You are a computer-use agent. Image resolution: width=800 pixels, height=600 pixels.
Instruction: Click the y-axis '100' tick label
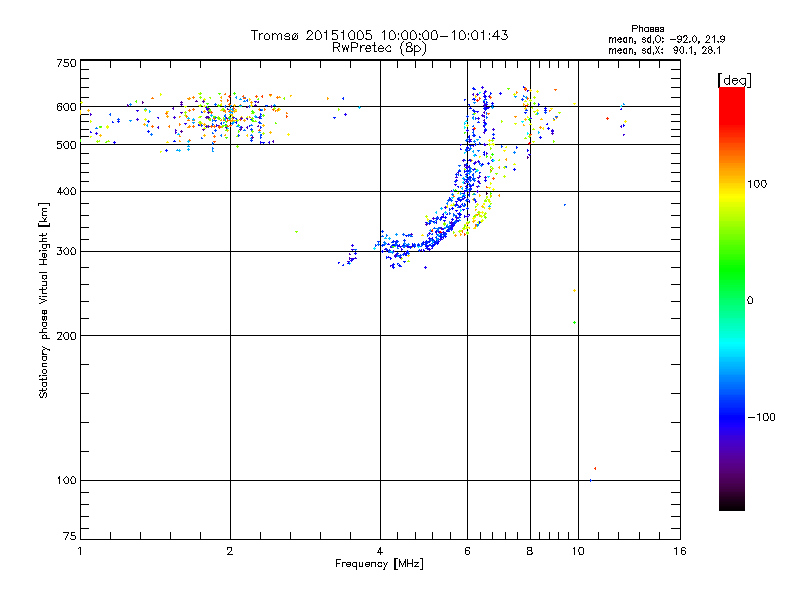pyautogui.click(x=66, y=480)
